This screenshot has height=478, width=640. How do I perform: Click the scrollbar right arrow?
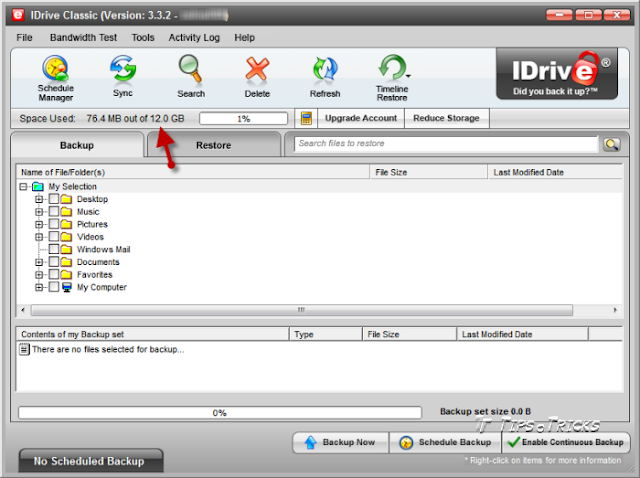[x=615, y=310]
